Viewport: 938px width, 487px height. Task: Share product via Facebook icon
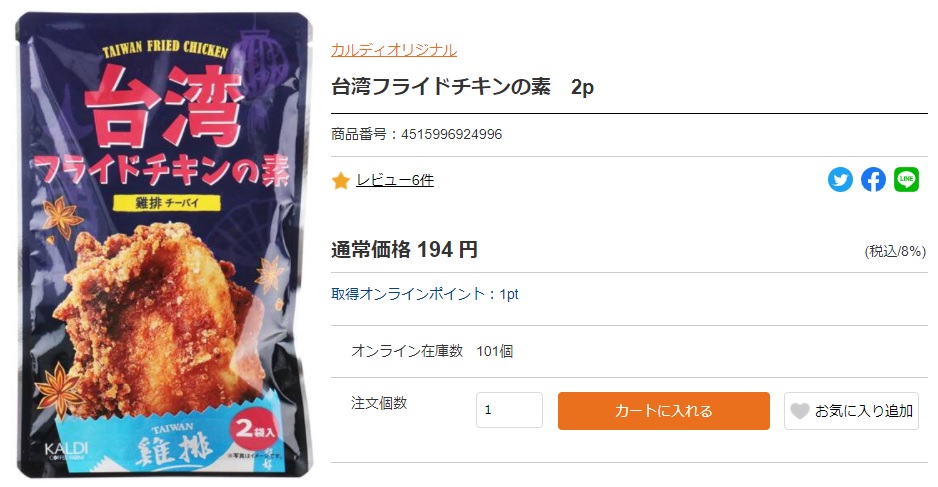coord(873,179)
